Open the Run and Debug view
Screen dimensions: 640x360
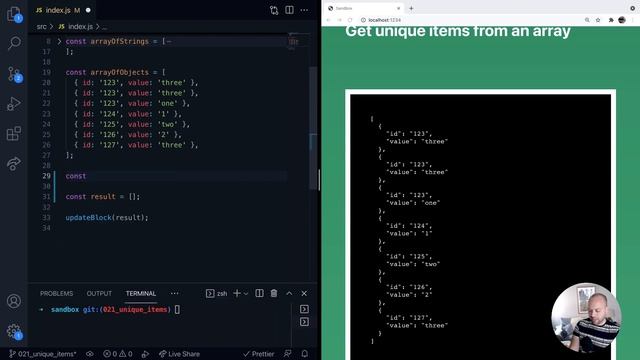[x=14, y=104]
